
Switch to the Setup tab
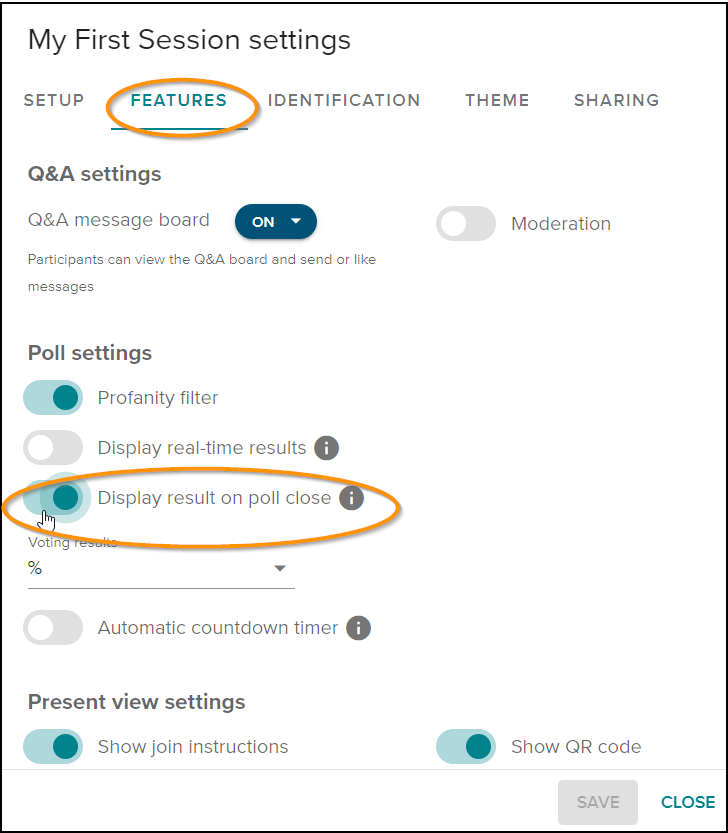tap(54, 100)
